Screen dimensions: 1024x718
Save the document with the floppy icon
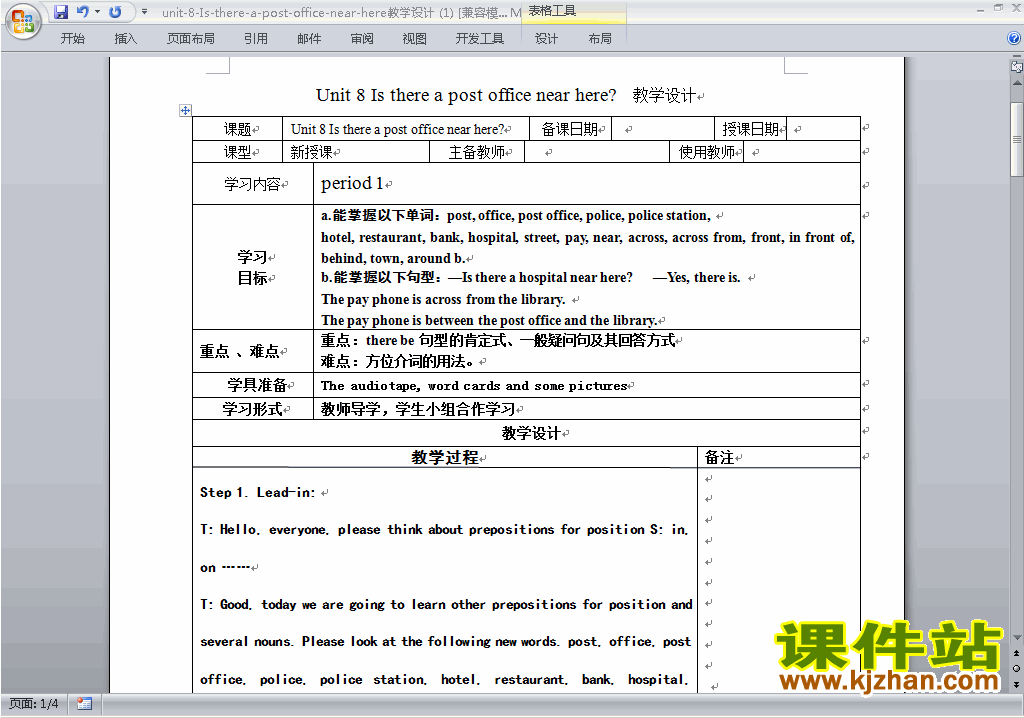(61, 12)
